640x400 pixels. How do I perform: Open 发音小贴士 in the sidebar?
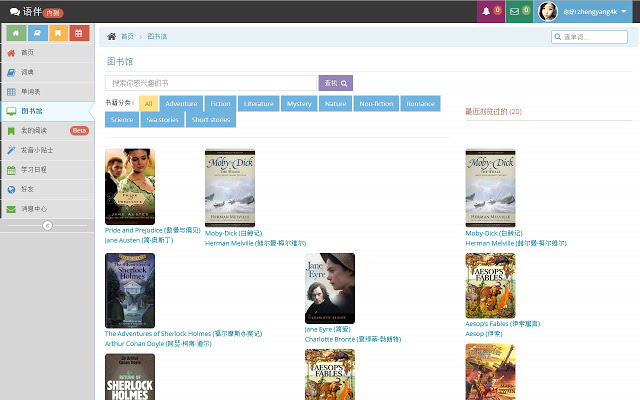point(47,150)
